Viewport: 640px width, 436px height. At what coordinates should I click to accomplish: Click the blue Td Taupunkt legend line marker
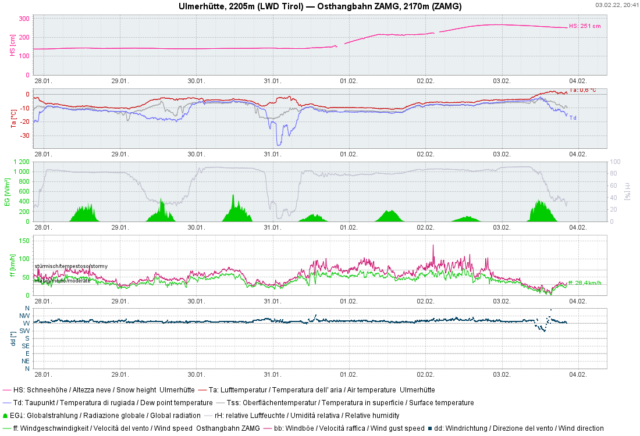(x=7, y=403)
